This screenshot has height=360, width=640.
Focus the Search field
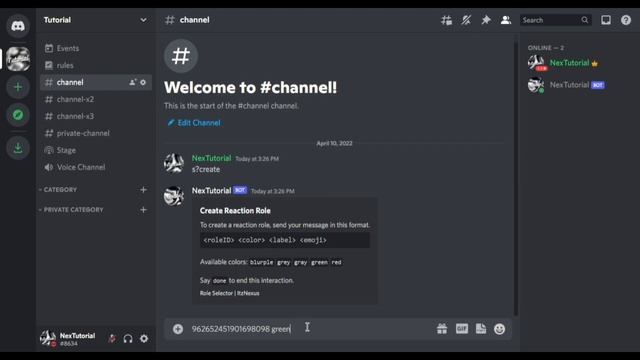click(556, 20)
